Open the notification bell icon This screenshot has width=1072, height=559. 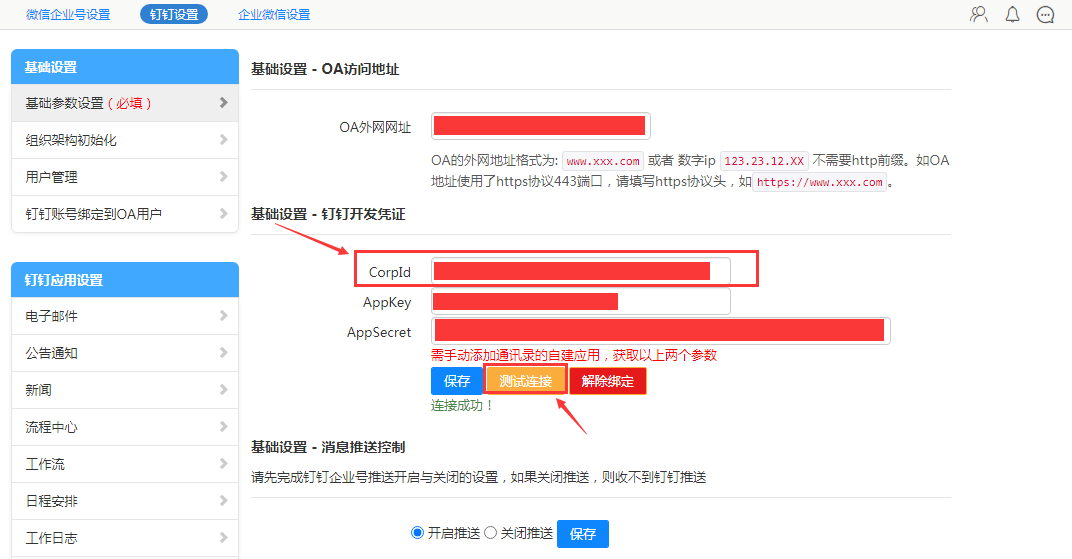(1012, 14)
